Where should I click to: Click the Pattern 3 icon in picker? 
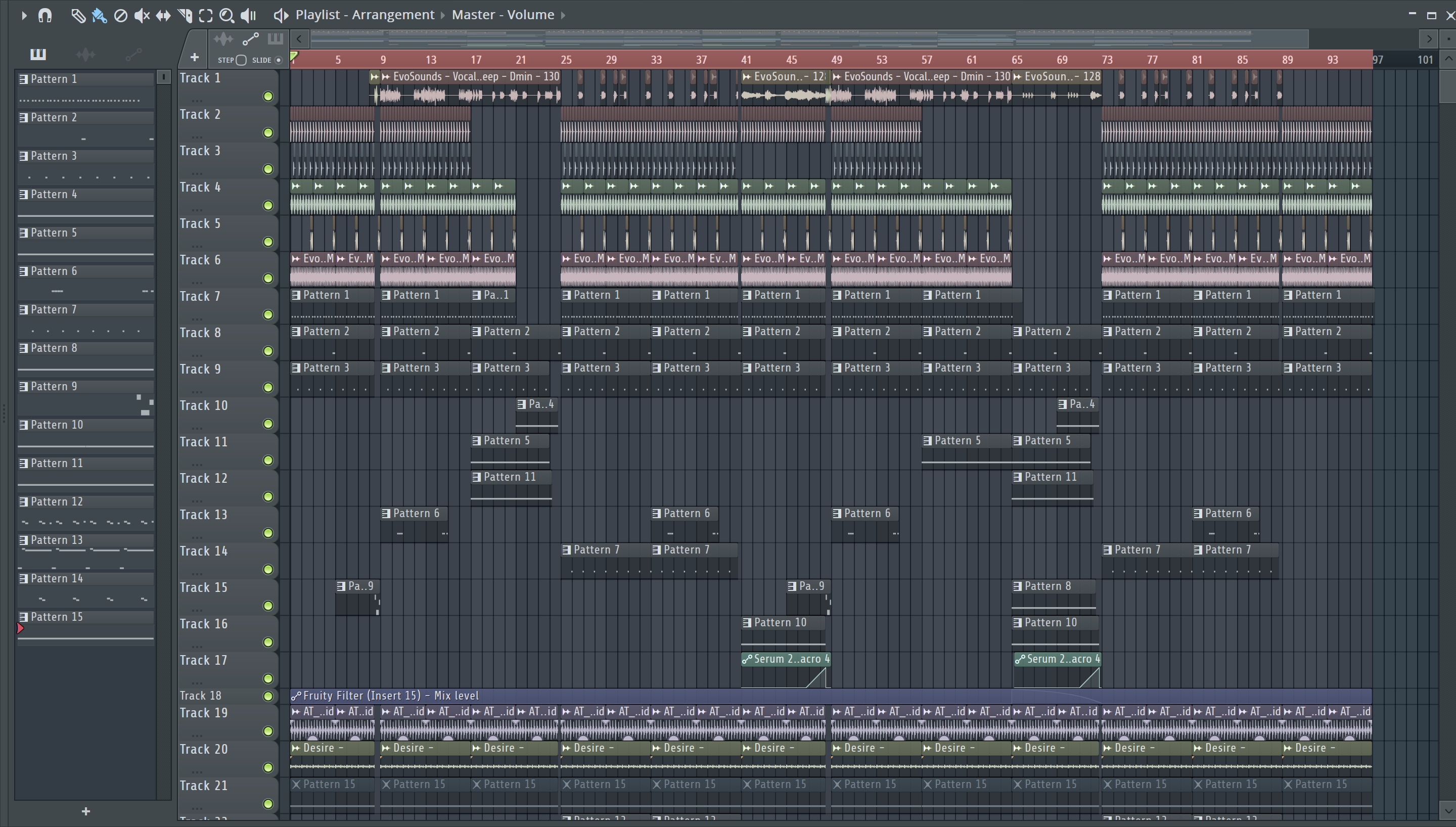coord(23,156)
